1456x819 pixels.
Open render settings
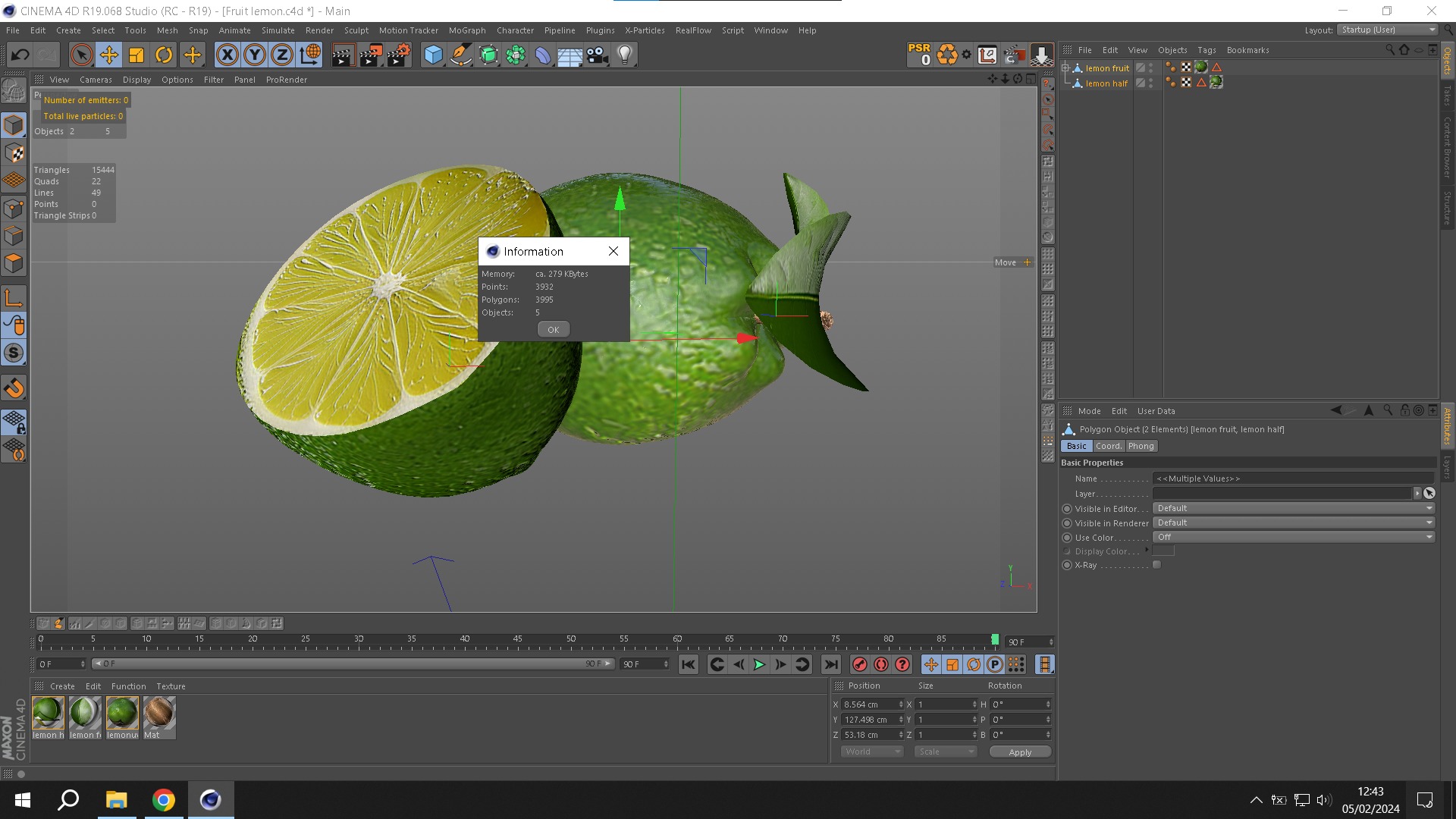pos(399,55)
